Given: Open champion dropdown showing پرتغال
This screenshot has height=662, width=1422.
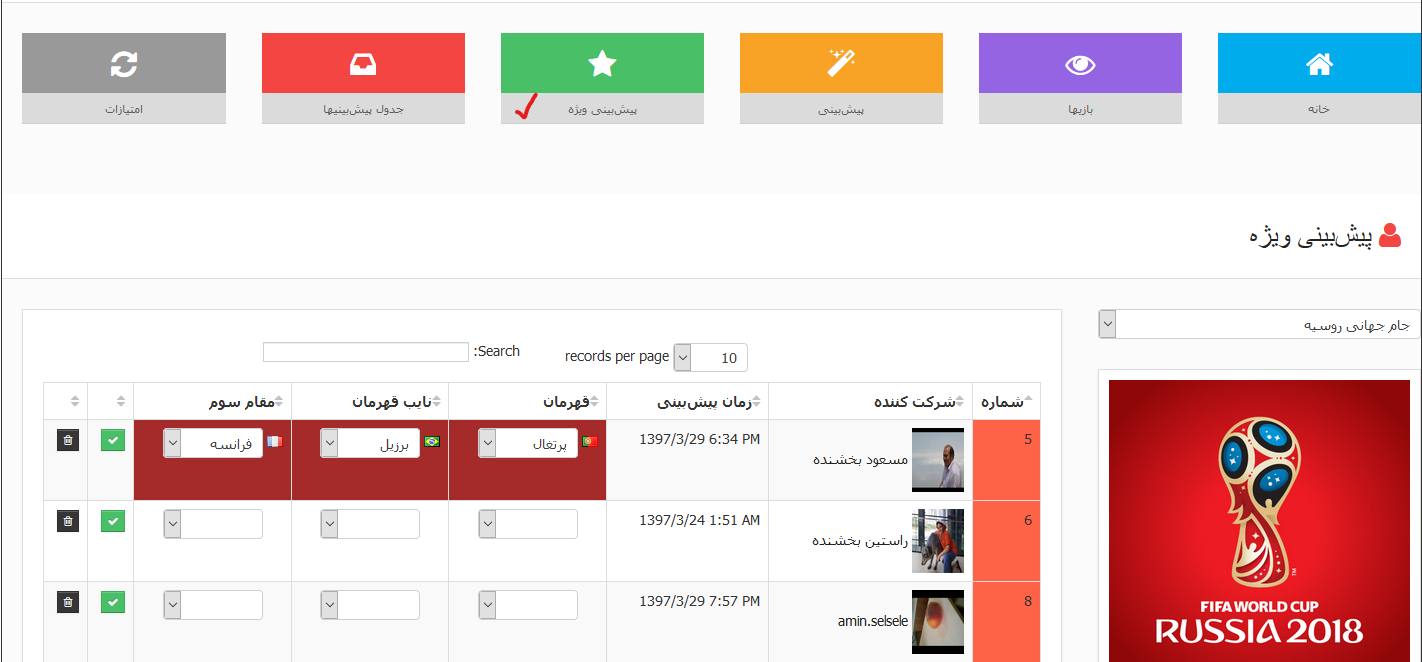Looking at the screenshot, I should pyautogui.click(x=528, y=444).
